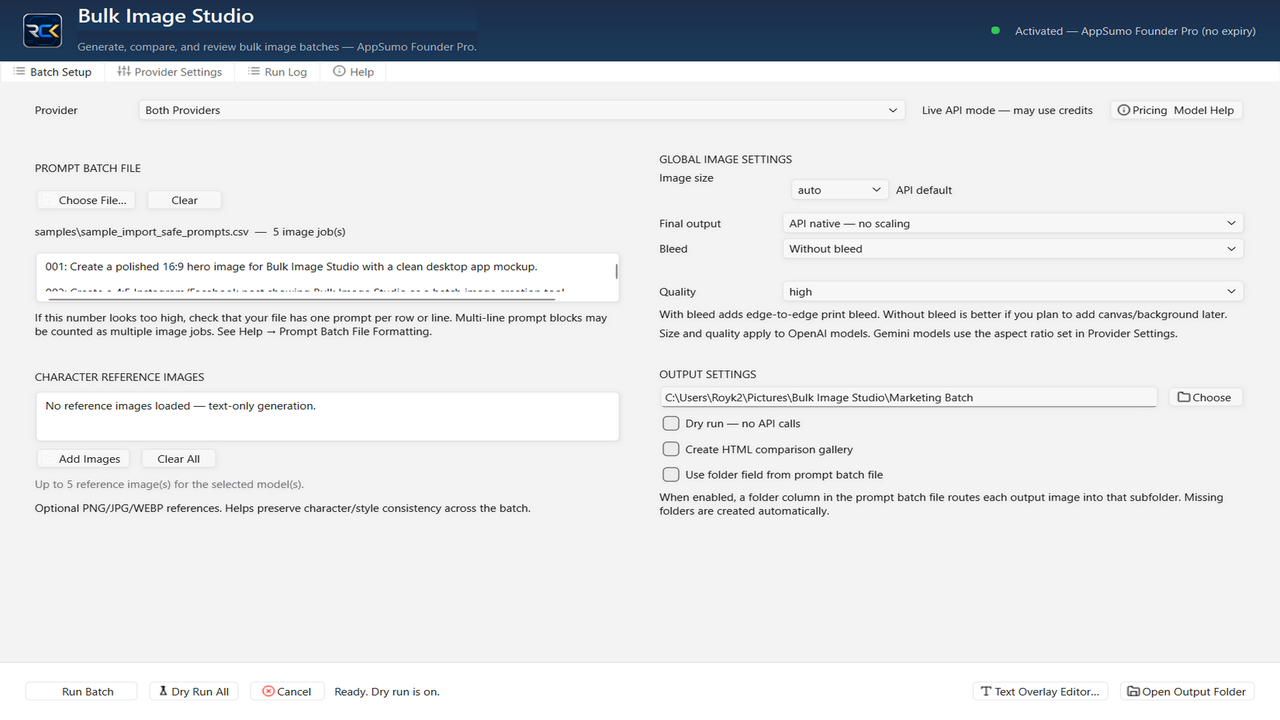
Task: Enable the Dry run no API calls checkbox
Action: [671, 423]
